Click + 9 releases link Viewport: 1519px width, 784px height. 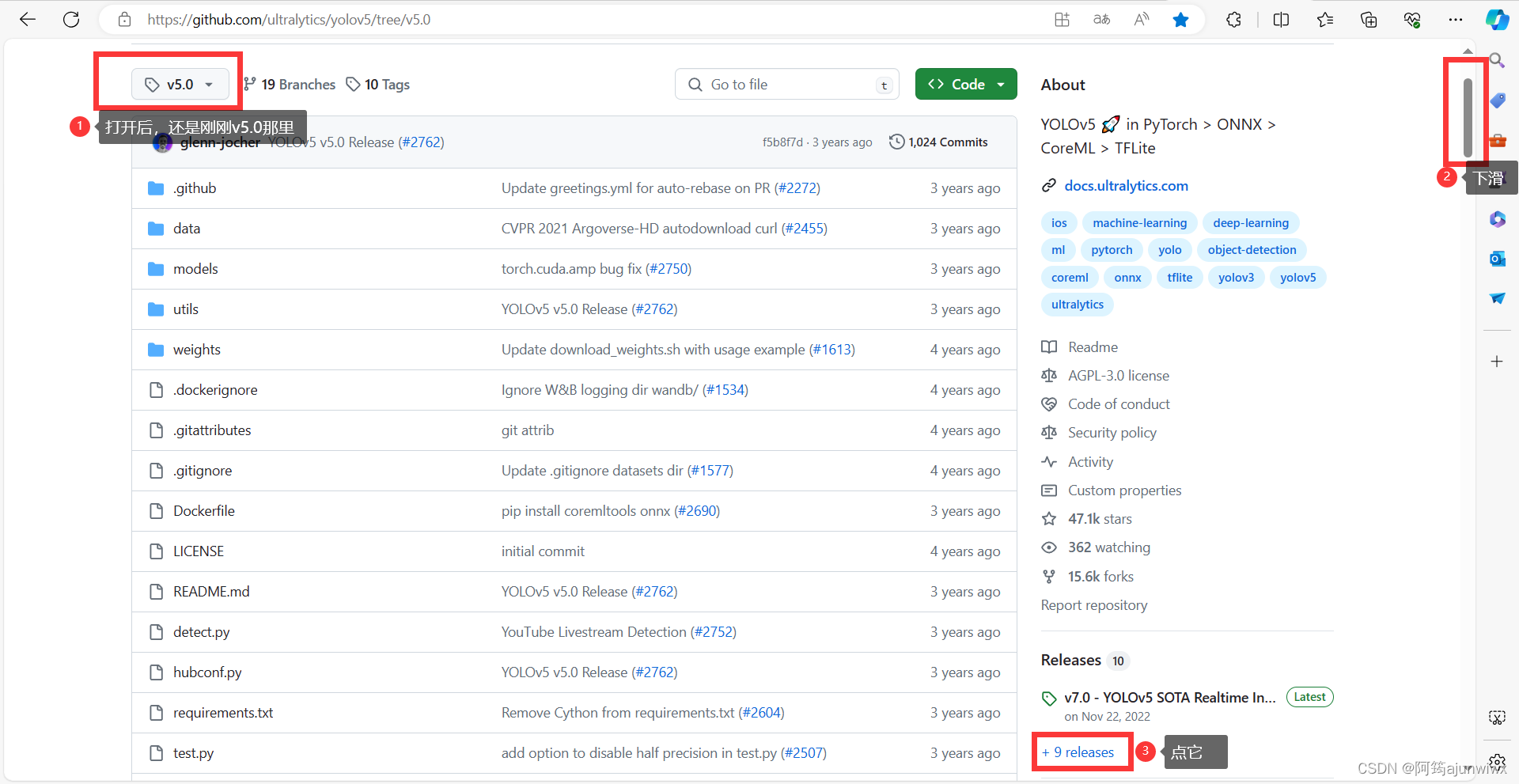coord(1078,752)
